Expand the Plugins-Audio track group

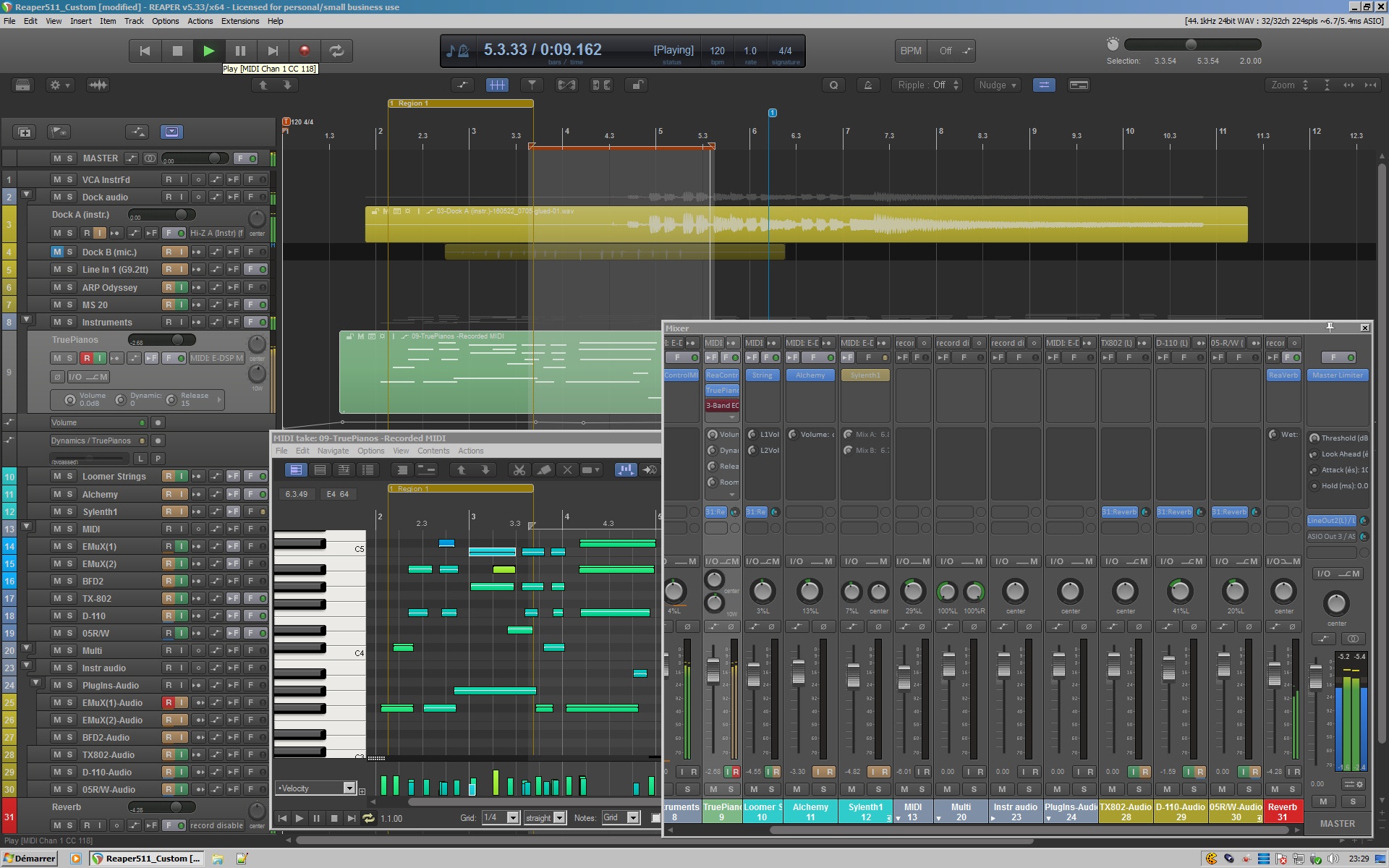pyautogui.click(x=27, y=684)
